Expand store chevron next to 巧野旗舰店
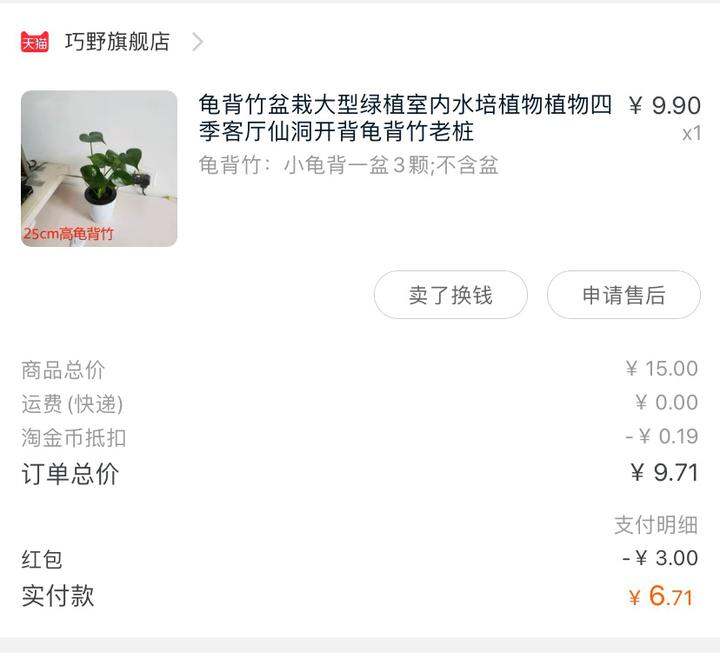This screenshot has width=720, height=659. coord(197,42)
